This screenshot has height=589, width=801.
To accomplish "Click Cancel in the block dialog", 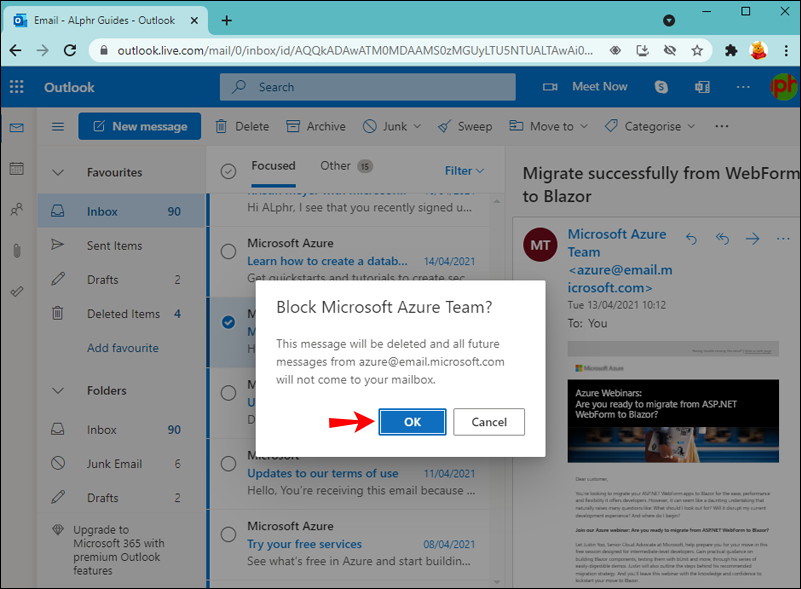I will click(x=489, y=422).
